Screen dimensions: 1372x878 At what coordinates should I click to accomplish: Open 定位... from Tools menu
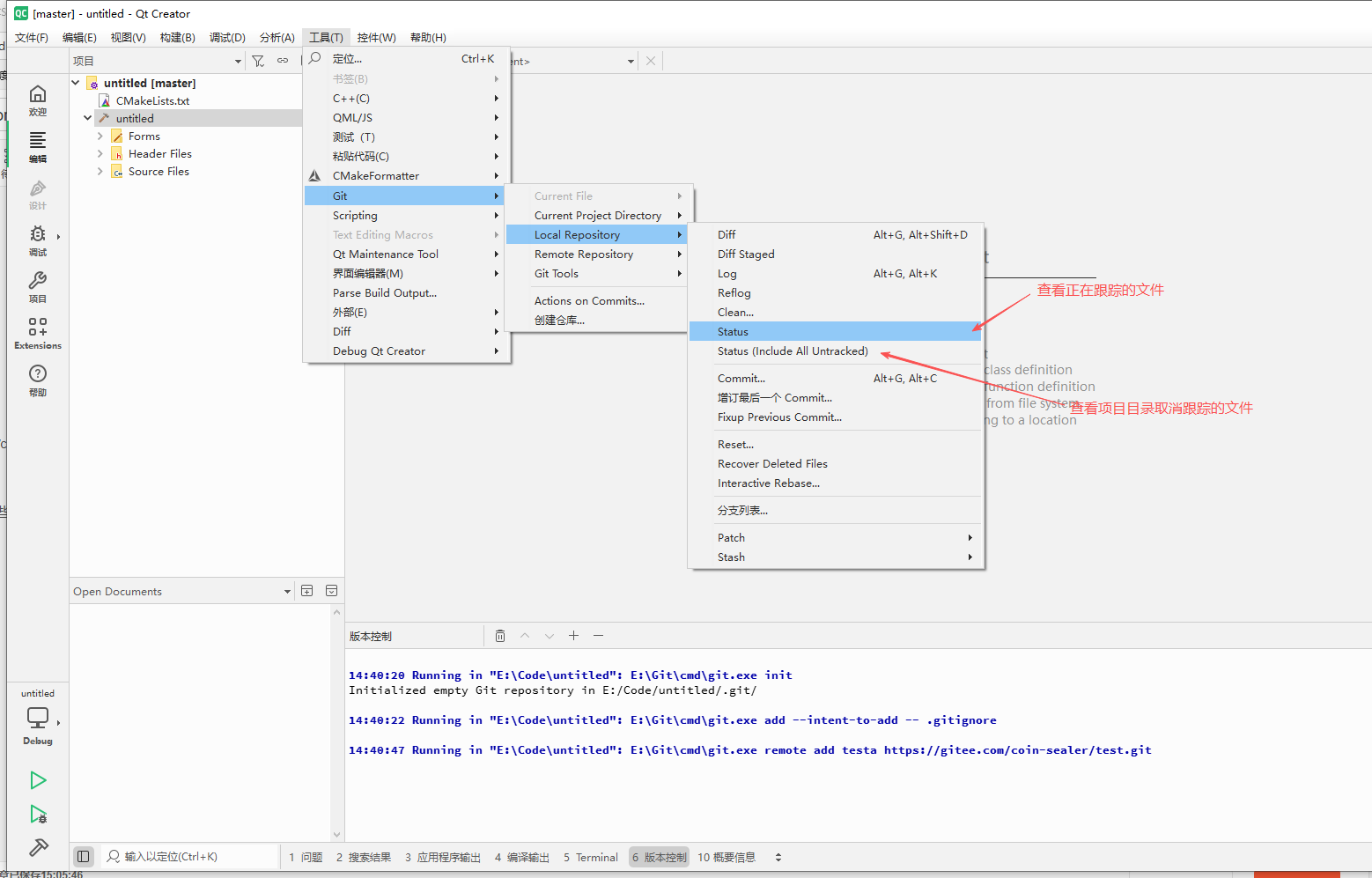click(406, 59)
